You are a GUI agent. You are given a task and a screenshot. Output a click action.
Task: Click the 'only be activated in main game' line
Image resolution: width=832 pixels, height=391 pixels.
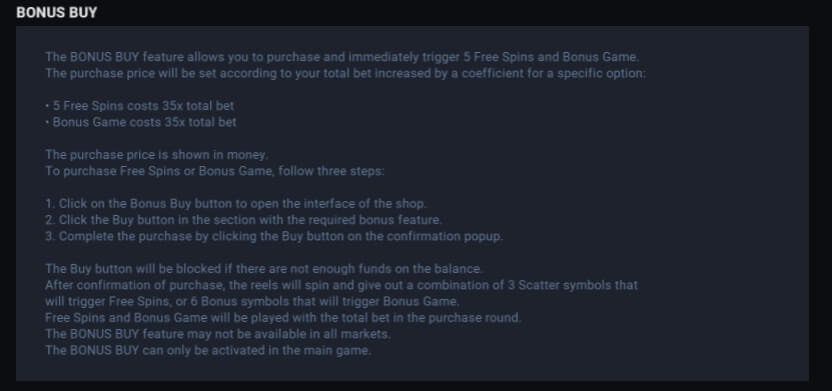point(208,351)
